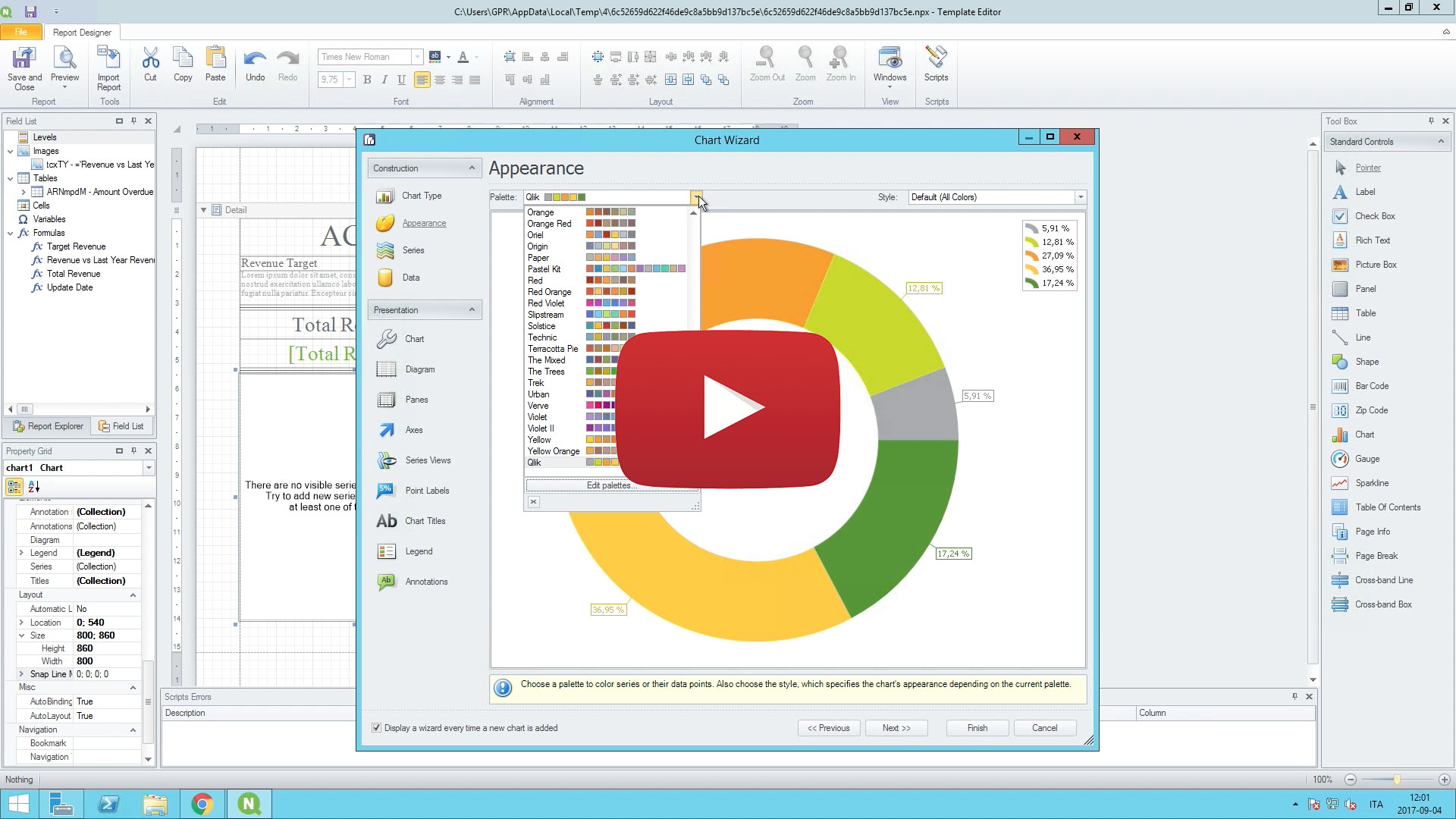The height and width of the screenshot is (819, 1456).
Task: Click the Zoom Out magnifier
Action: pyautogui.click(x=767, y=58)
